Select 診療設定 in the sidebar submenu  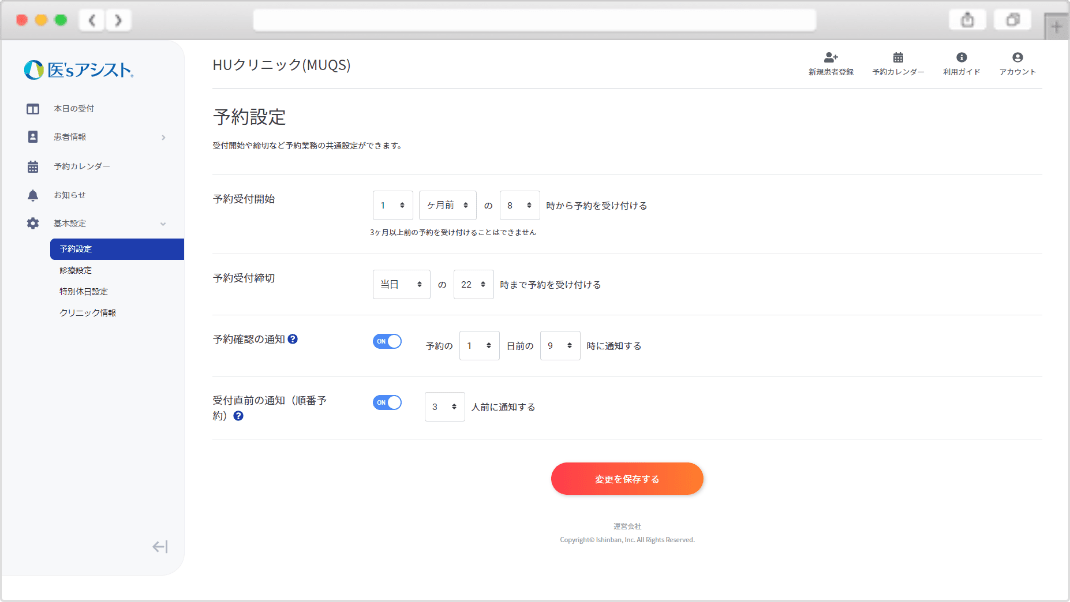[76, 270]
